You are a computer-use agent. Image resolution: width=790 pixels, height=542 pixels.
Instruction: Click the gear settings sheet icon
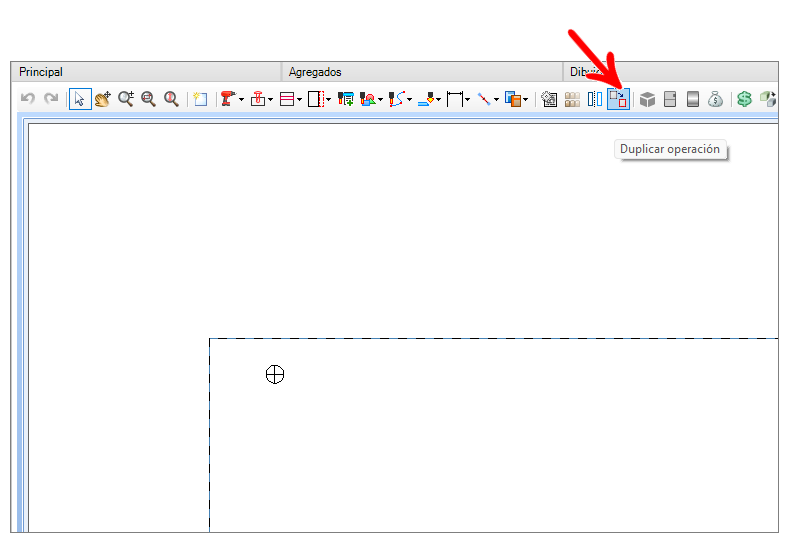click(549, 99)
